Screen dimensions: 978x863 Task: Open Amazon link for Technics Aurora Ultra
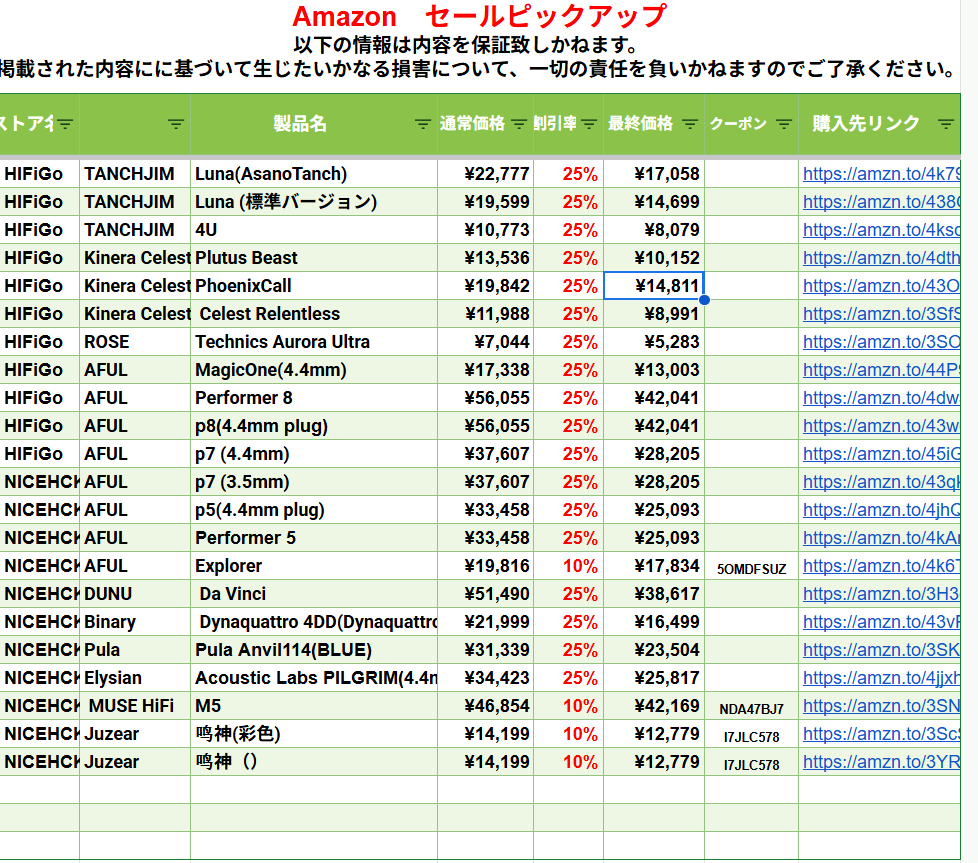881,342
